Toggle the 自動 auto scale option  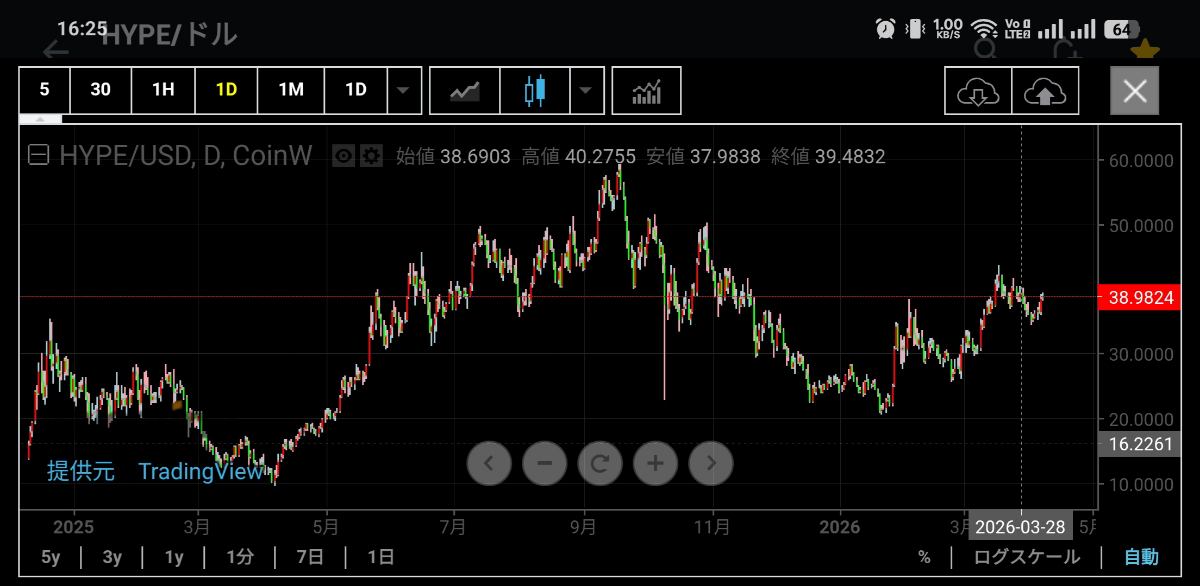[1141, 557]
